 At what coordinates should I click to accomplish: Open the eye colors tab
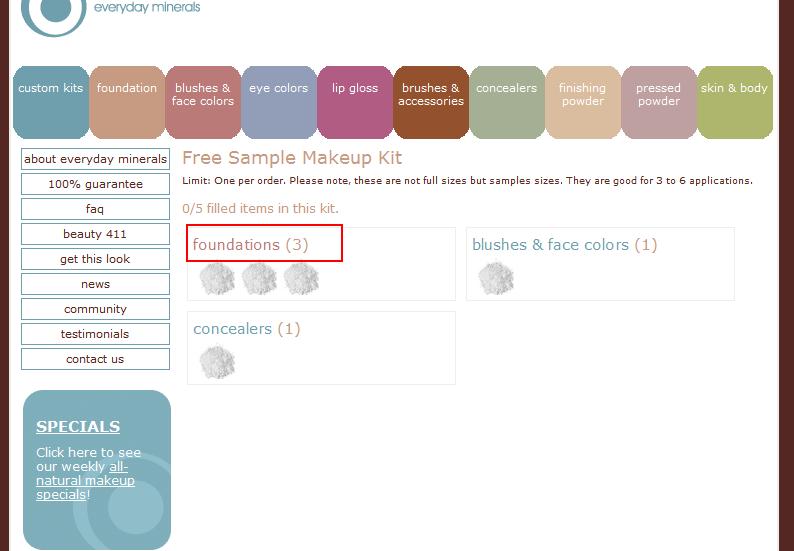click(x=279, y=102)
